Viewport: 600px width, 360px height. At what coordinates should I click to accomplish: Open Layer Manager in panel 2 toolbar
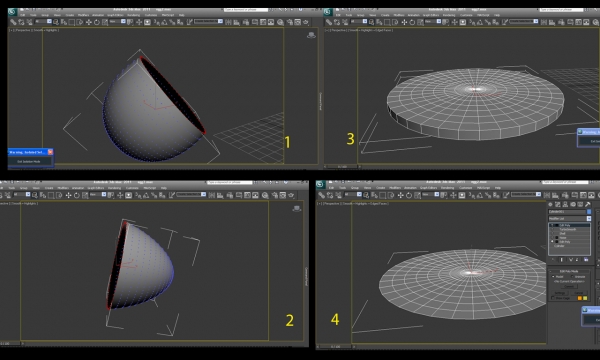(230, 195)
